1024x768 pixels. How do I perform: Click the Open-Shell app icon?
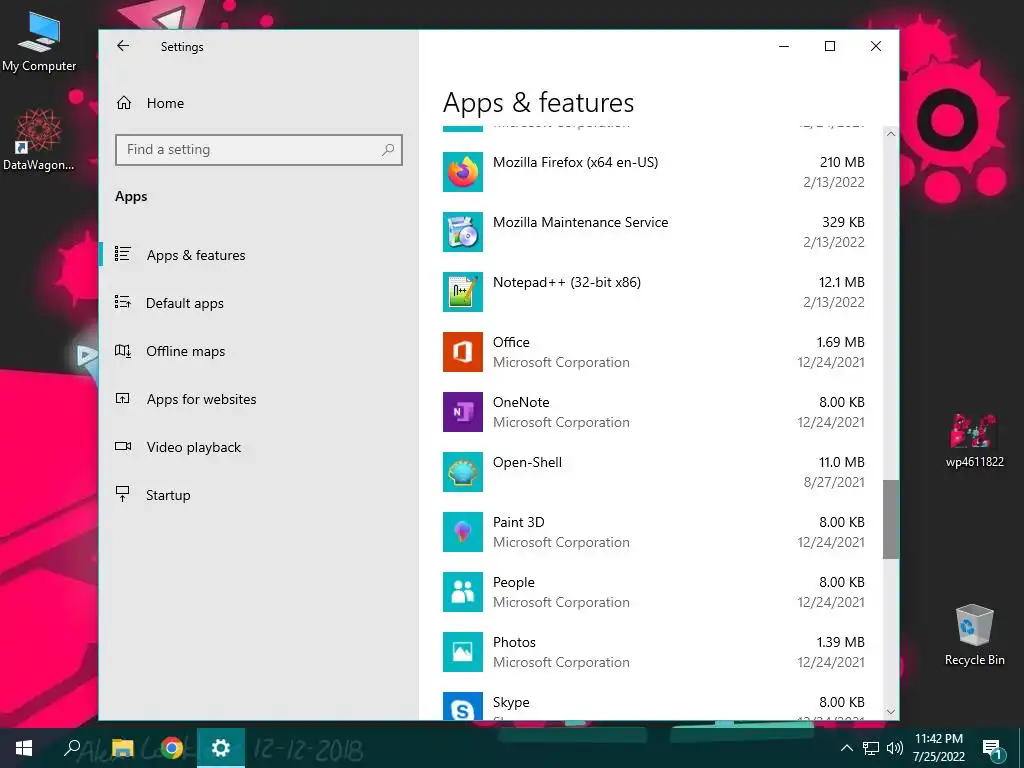click(462, 472)
